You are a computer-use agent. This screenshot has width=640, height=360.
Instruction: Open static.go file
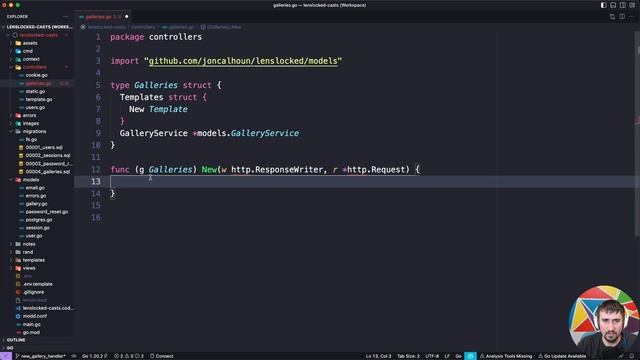(35, 91)
